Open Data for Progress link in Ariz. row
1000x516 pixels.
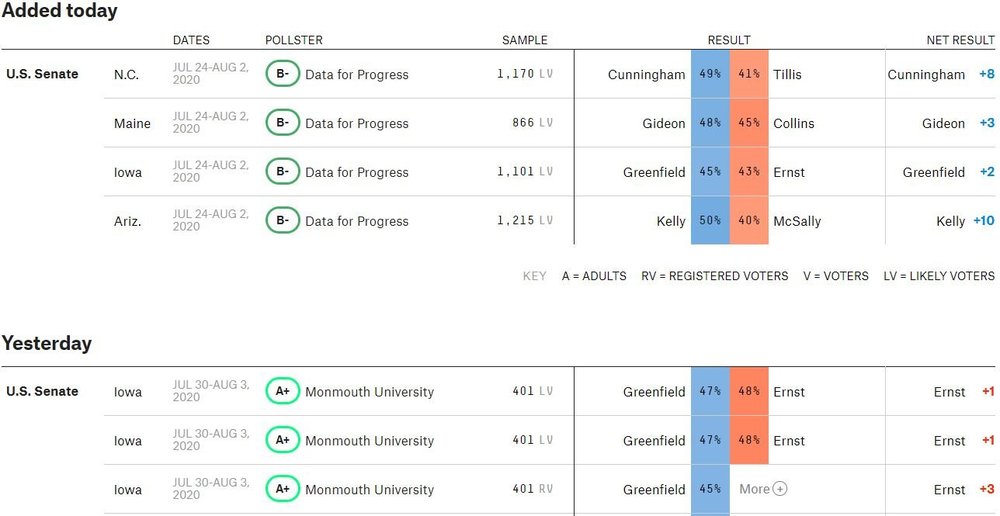coord(357,221)
